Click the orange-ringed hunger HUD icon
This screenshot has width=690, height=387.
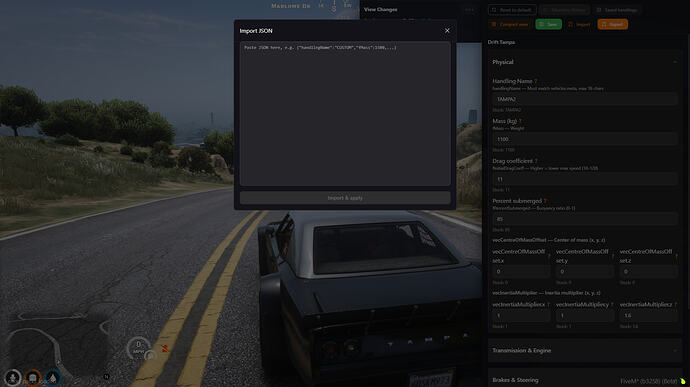click(33, 378)
